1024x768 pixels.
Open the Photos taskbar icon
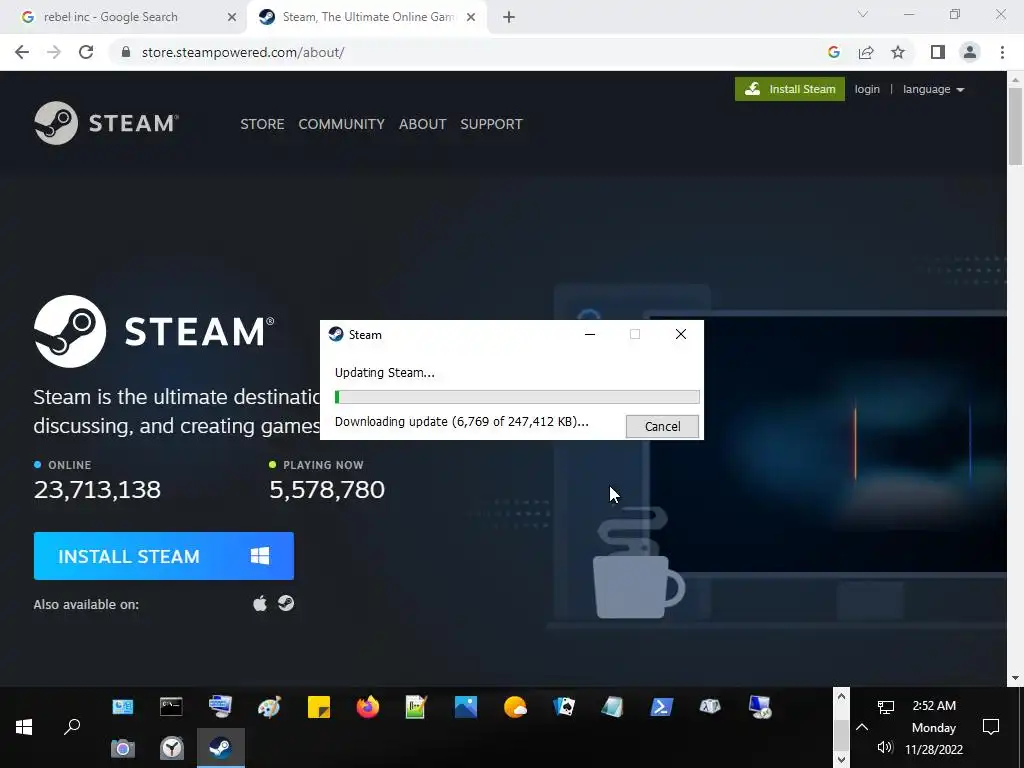point(466,707)
